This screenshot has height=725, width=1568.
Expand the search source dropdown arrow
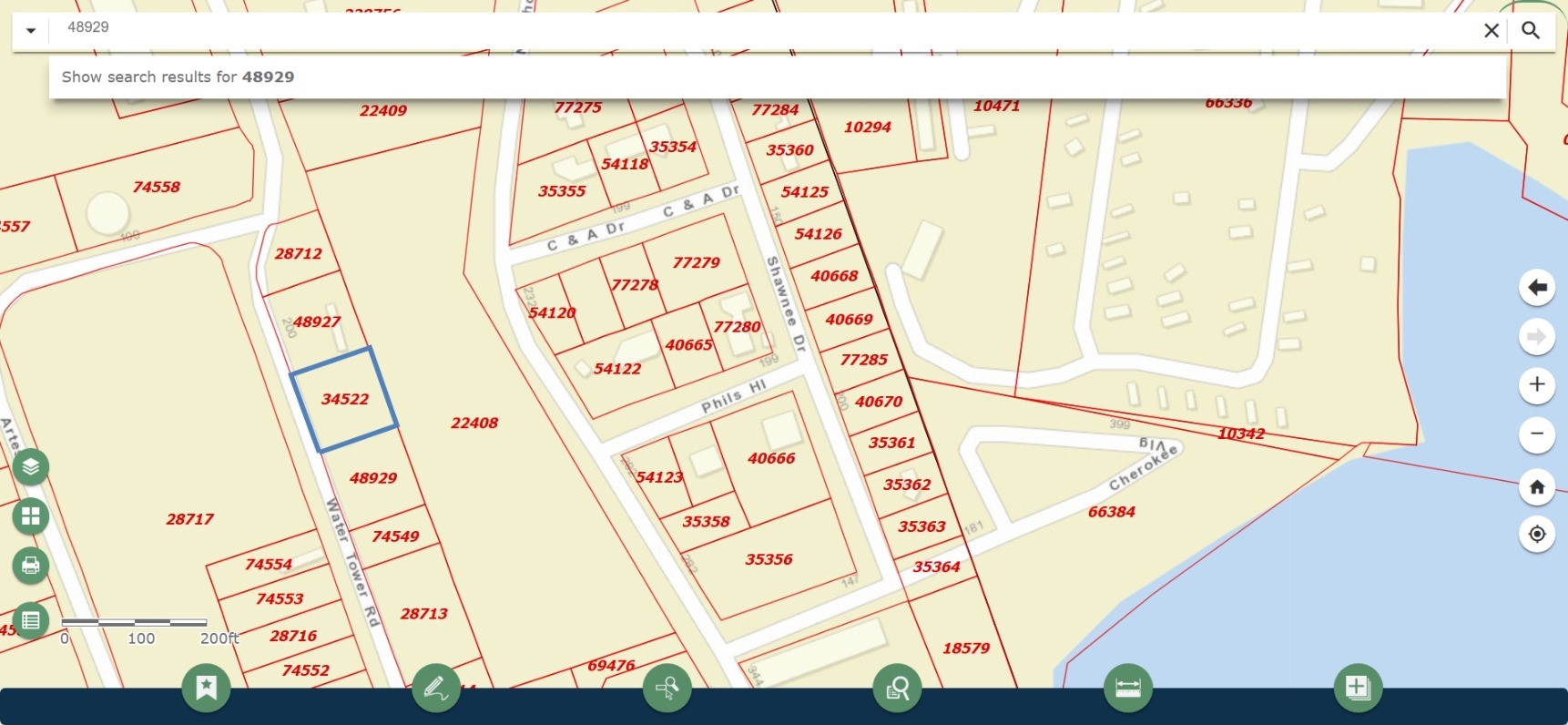click(x=31, y=31)
